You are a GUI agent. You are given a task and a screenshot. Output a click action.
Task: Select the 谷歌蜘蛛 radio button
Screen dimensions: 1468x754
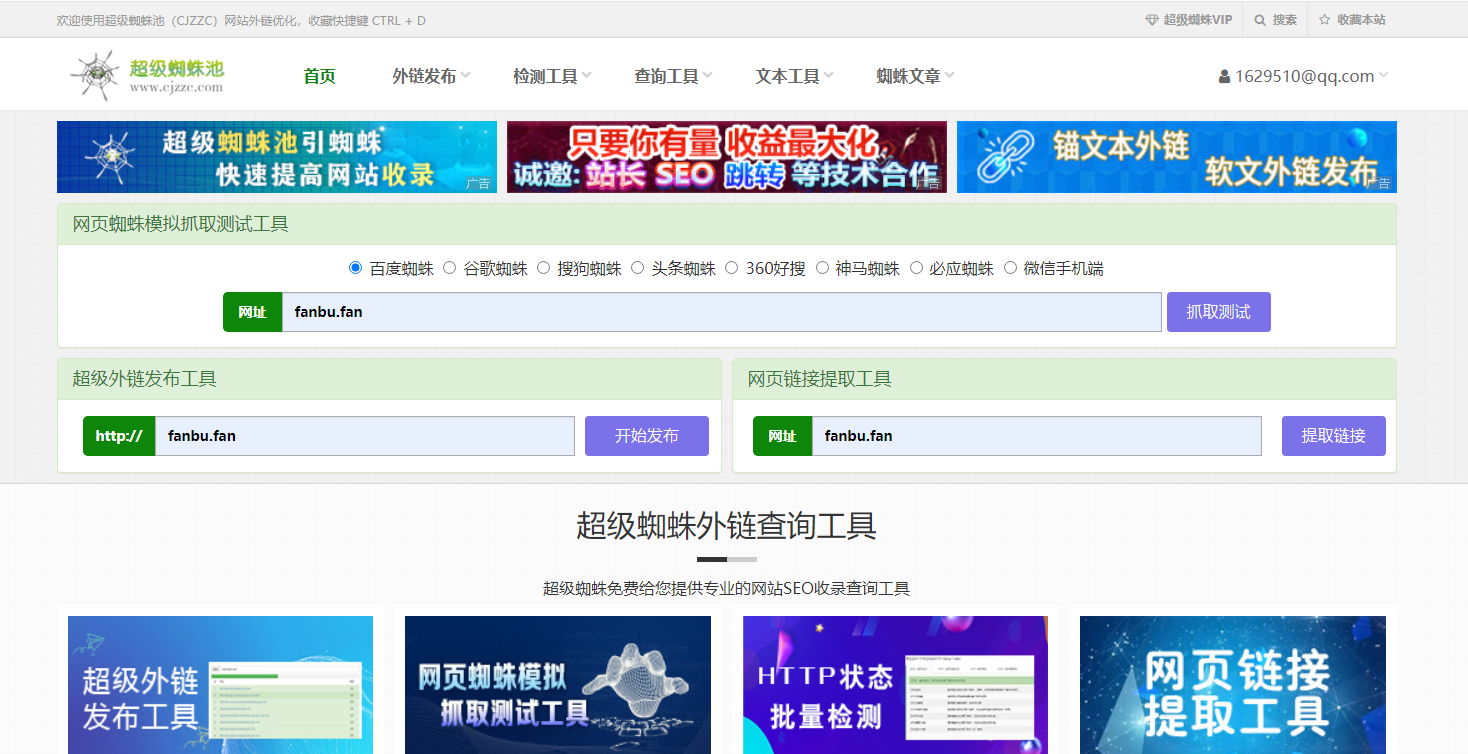(449, 267)
